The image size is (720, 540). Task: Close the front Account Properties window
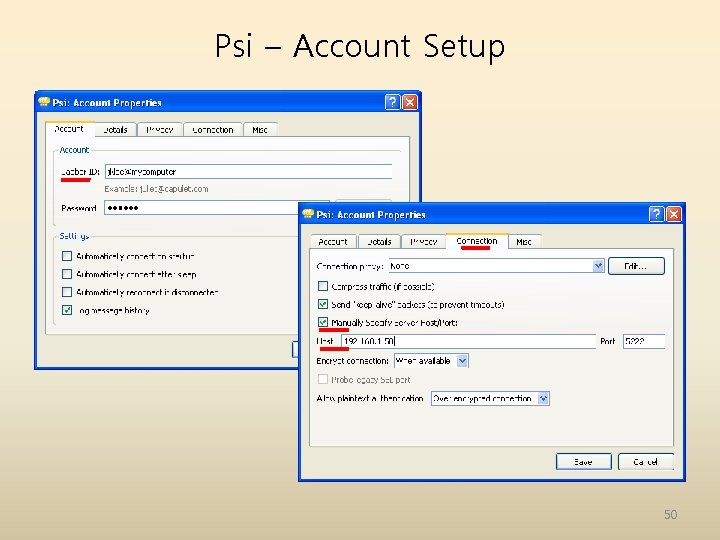pos(674,214)
